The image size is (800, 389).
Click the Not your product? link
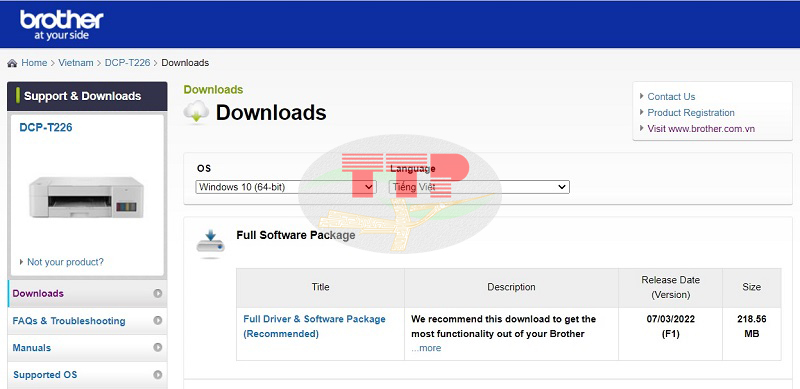click(65, 262)
